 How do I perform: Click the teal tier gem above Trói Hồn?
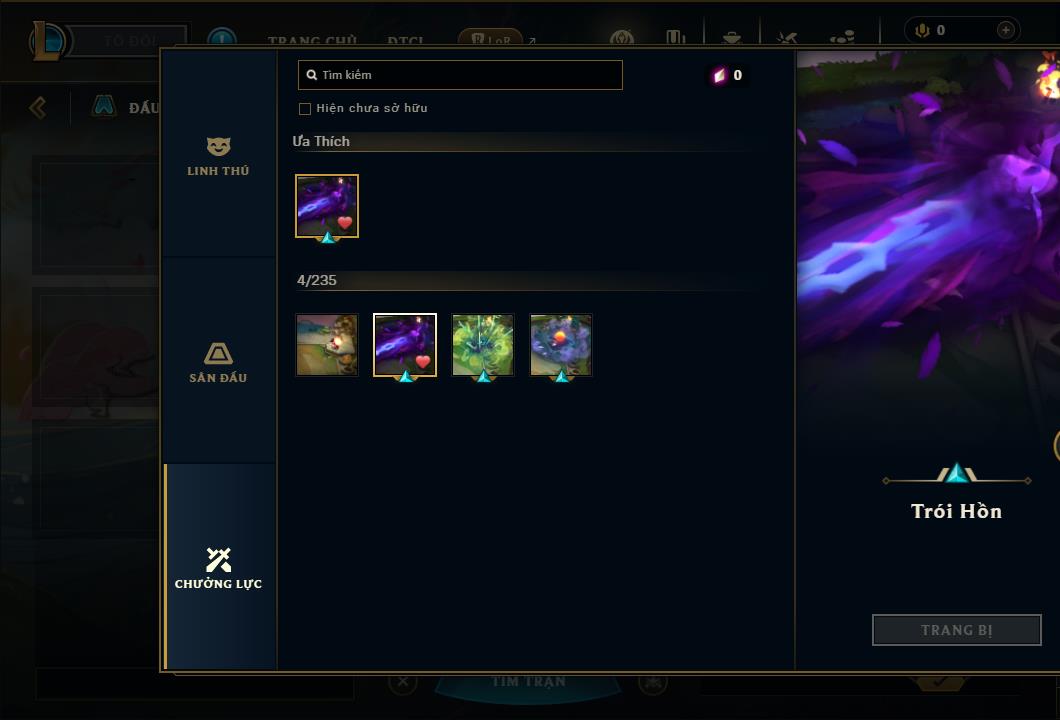(x=957, y=473)
